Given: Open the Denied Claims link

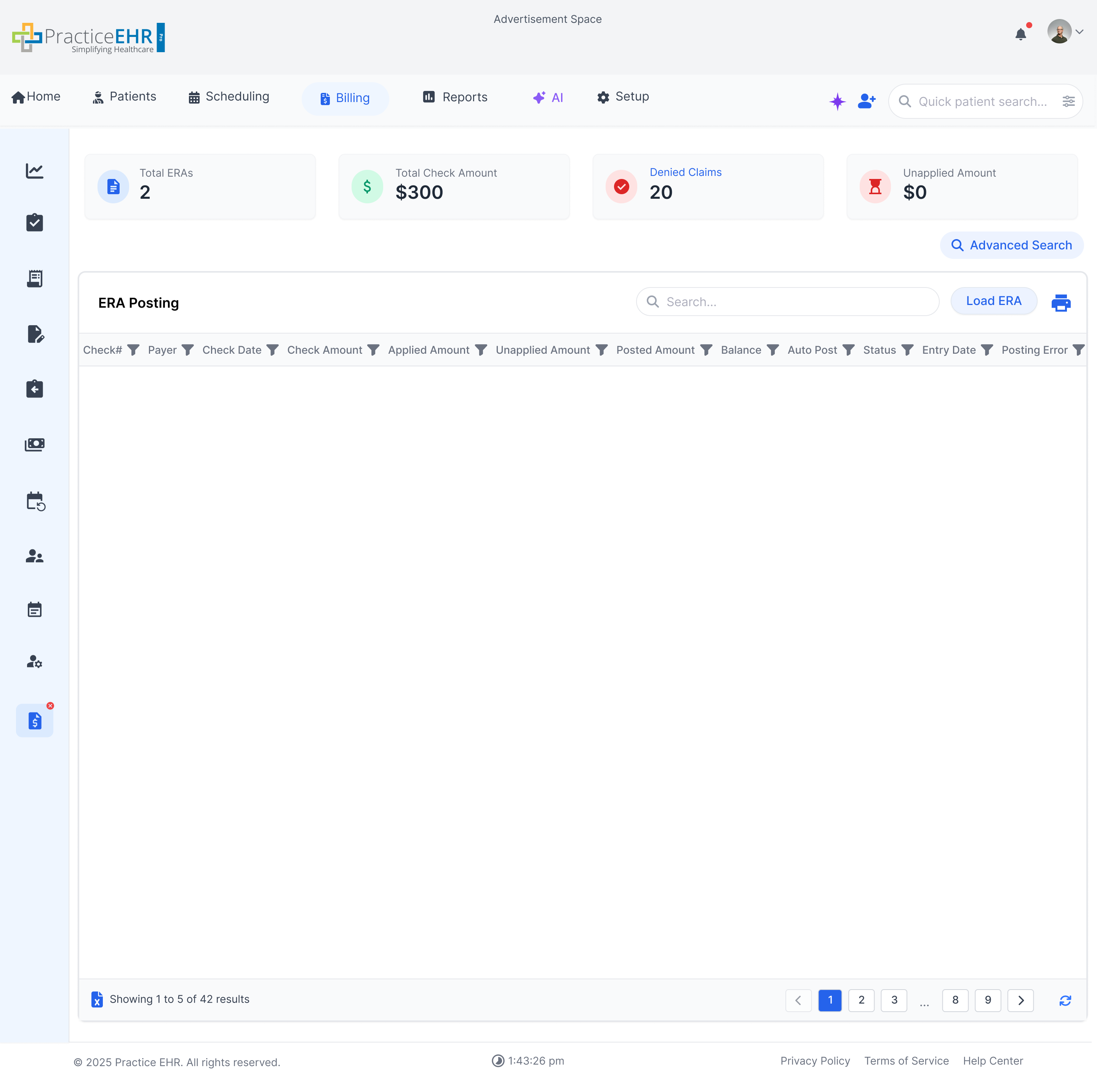Looking at the screenshot, I should (x=685, y=172).
